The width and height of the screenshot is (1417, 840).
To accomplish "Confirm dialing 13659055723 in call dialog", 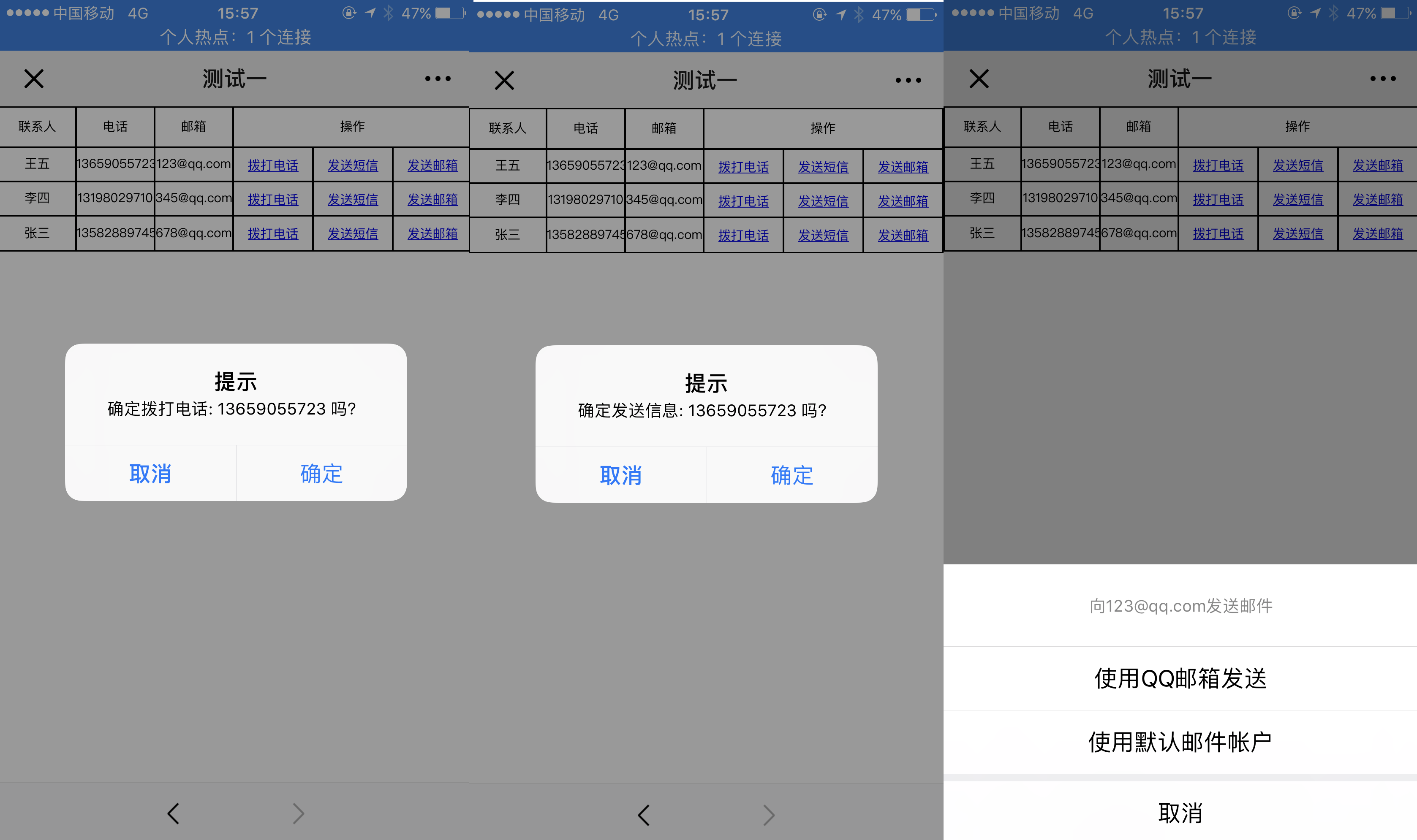I will 321,473.
